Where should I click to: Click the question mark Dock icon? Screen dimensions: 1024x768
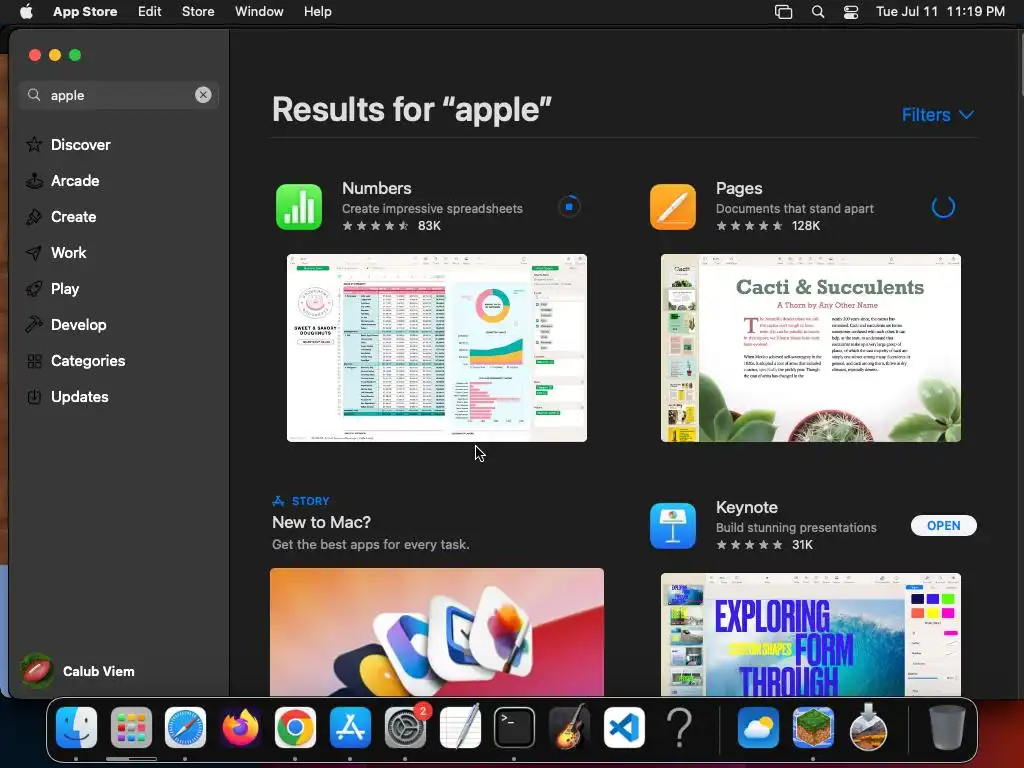pos(679,727)
